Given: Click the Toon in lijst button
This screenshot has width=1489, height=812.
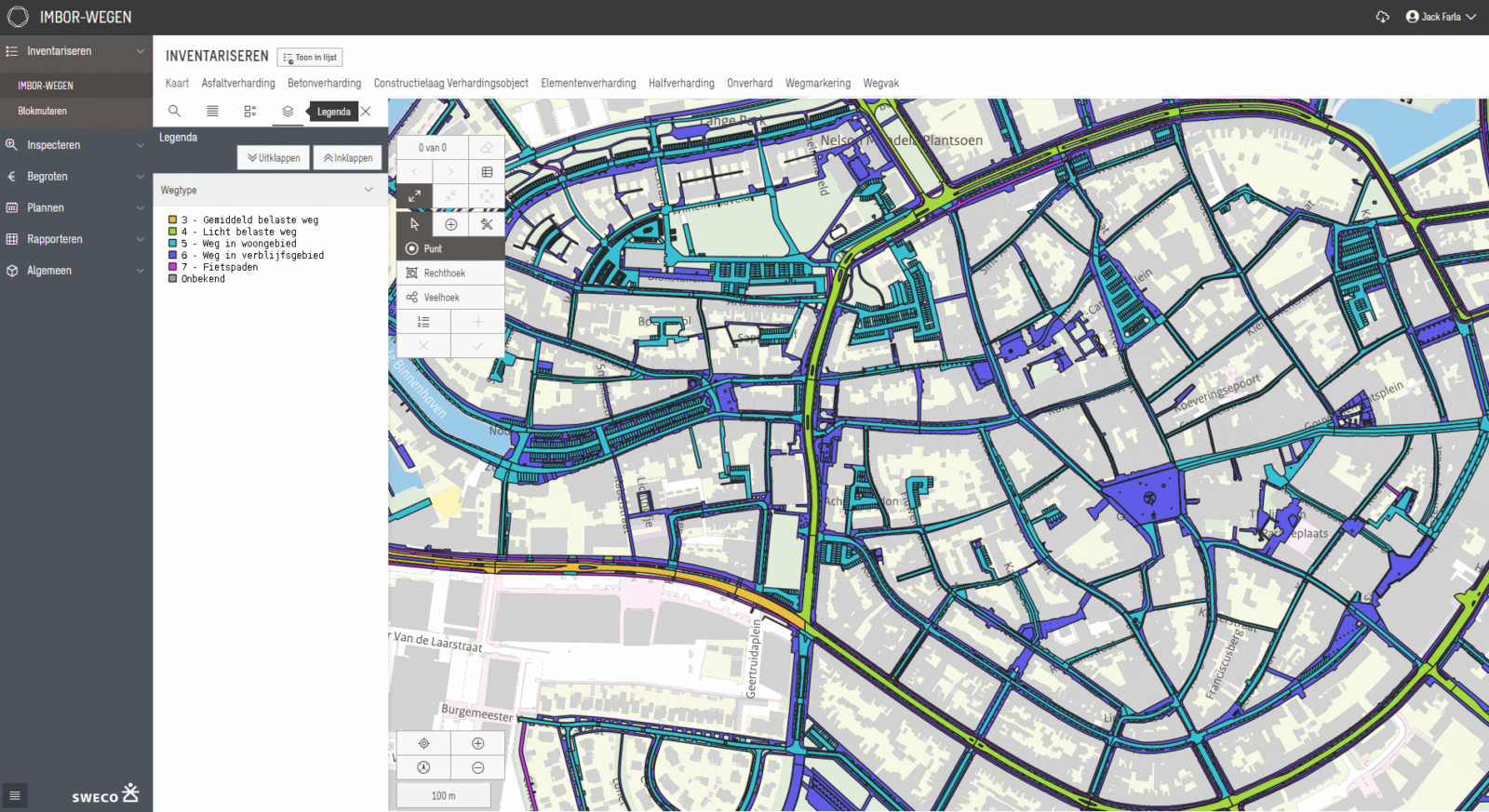Looking at the screenshot, I should coord(310,58).
